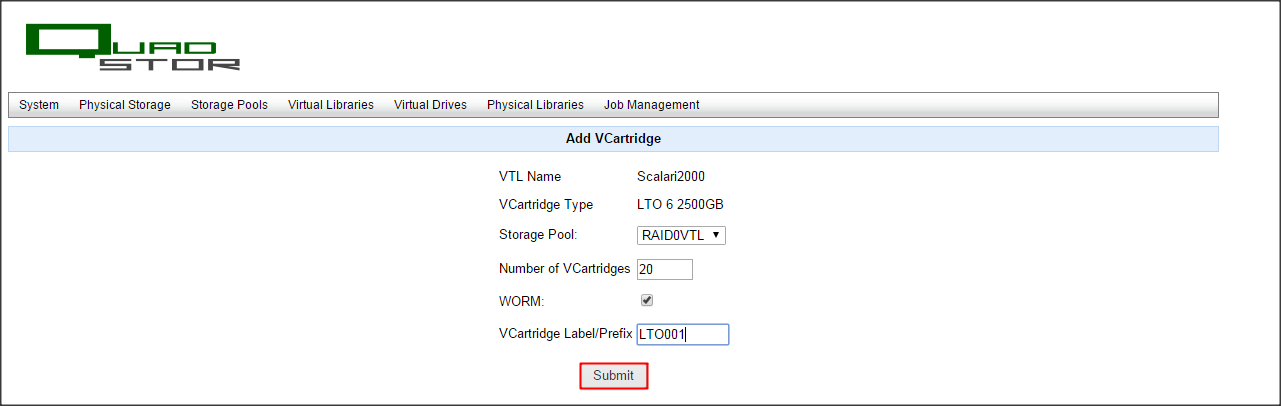The height and width of the screenshot is (406, 1281).
Task: Open the Physical Storage menu
Action: 125,105
